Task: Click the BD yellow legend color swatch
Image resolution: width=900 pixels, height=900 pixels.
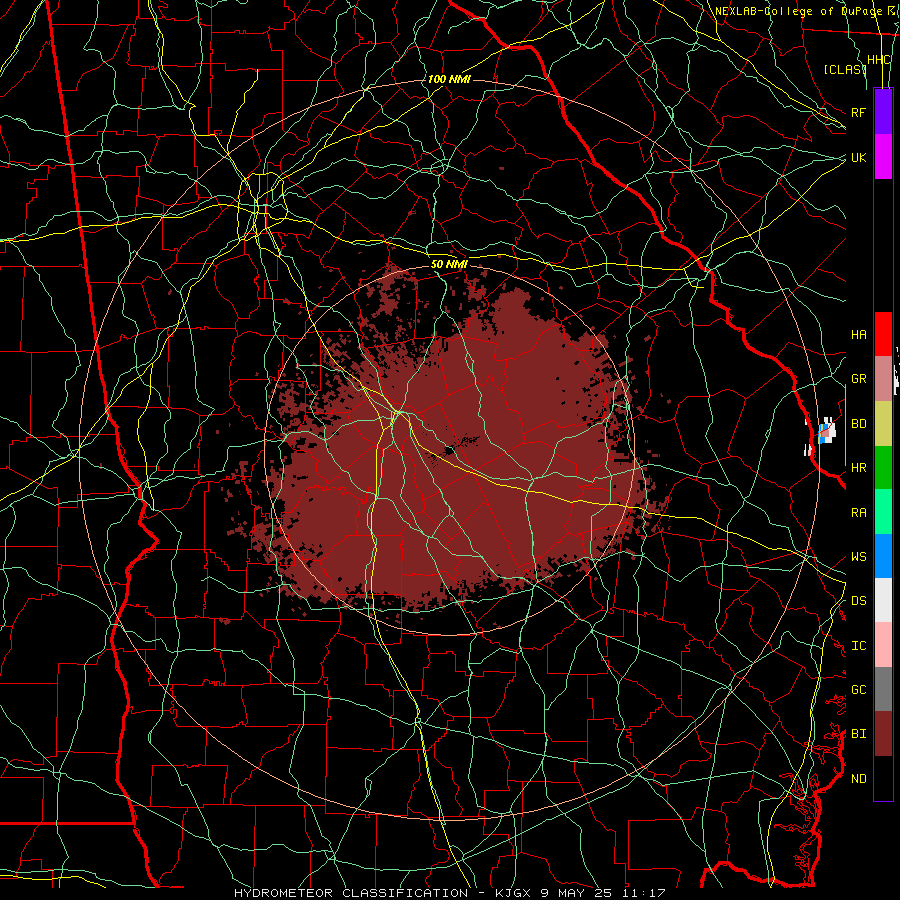Action: point(883,423)
